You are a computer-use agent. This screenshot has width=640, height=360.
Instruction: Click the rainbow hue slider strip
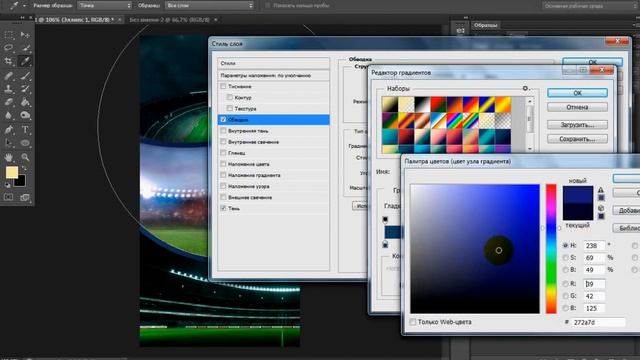point(551,249)
